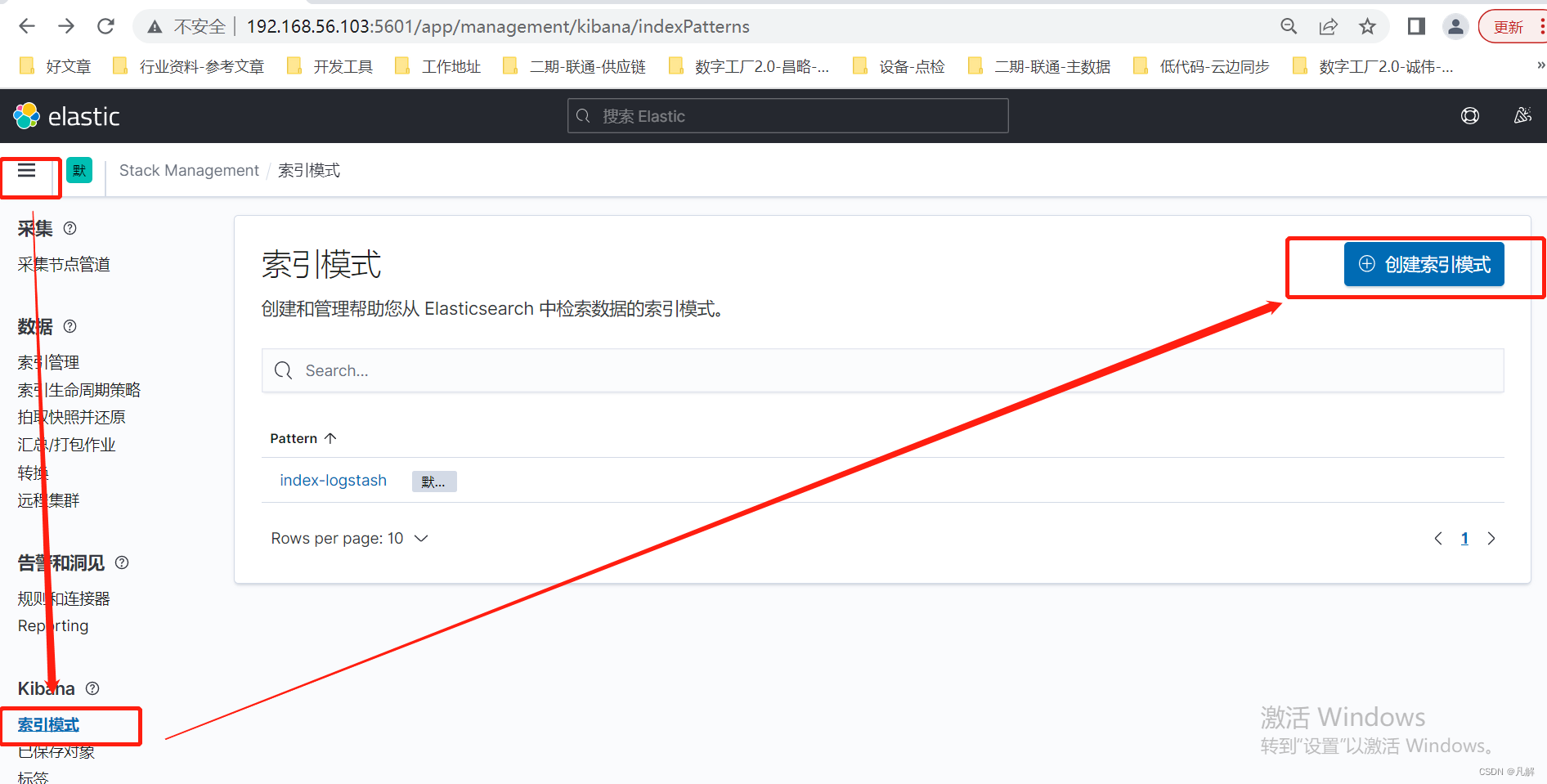
Task: Open the help lifebuoy icon
Action: (x=1470, y=116)
